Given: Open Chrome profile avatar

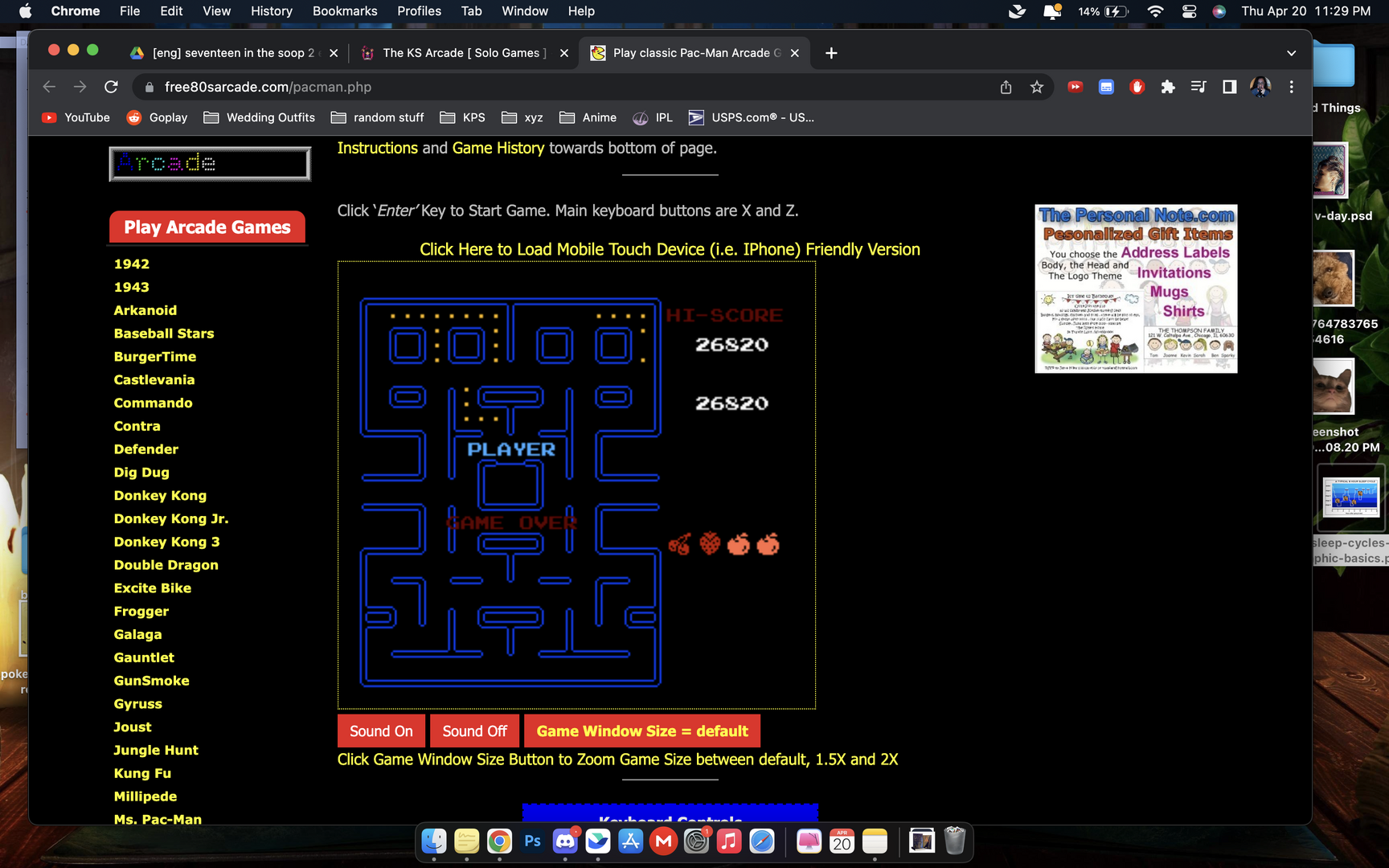Looking at the screenshot, I should point(1260,87).
